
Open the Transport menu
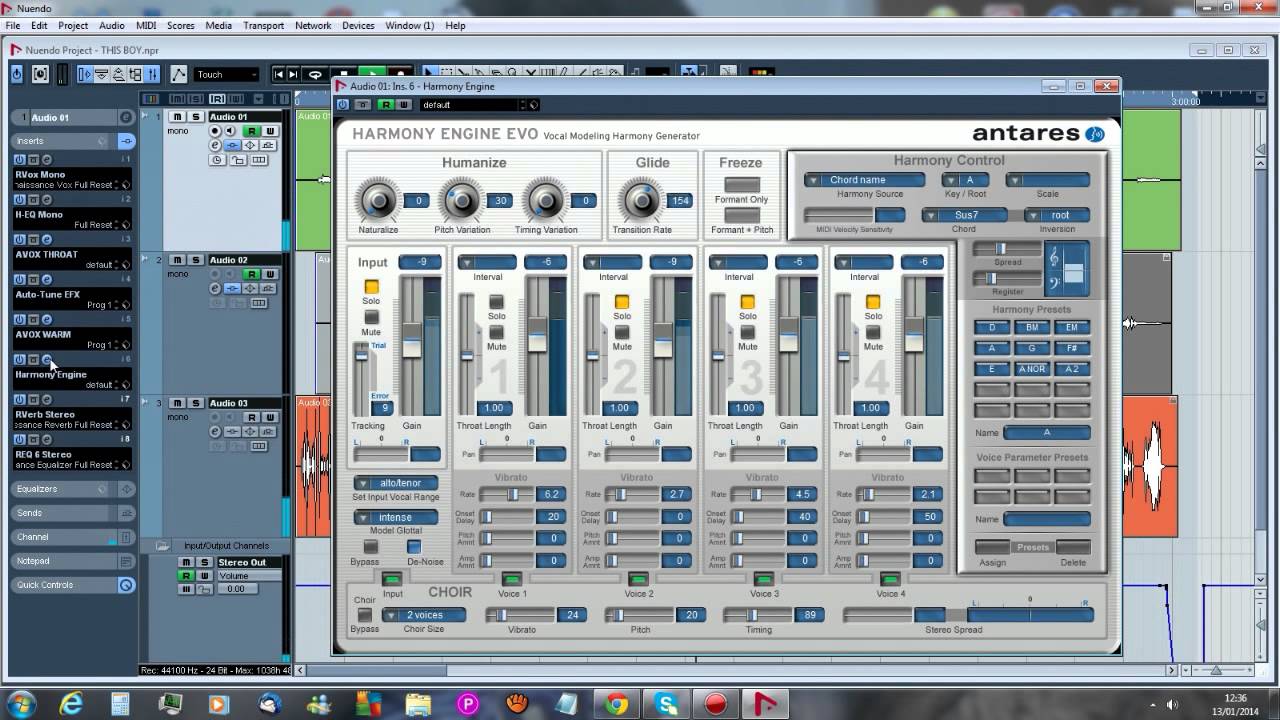click(x=264, y=25)
